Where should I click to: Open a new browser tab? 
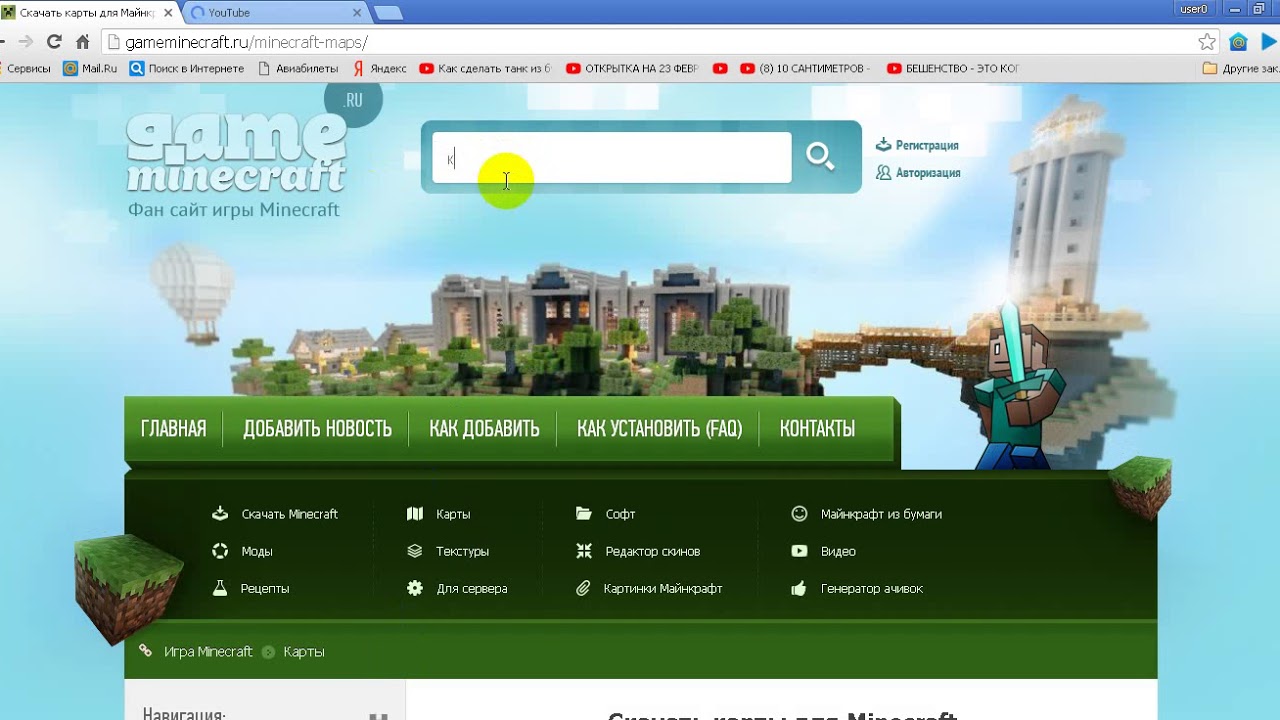point(388,12)
